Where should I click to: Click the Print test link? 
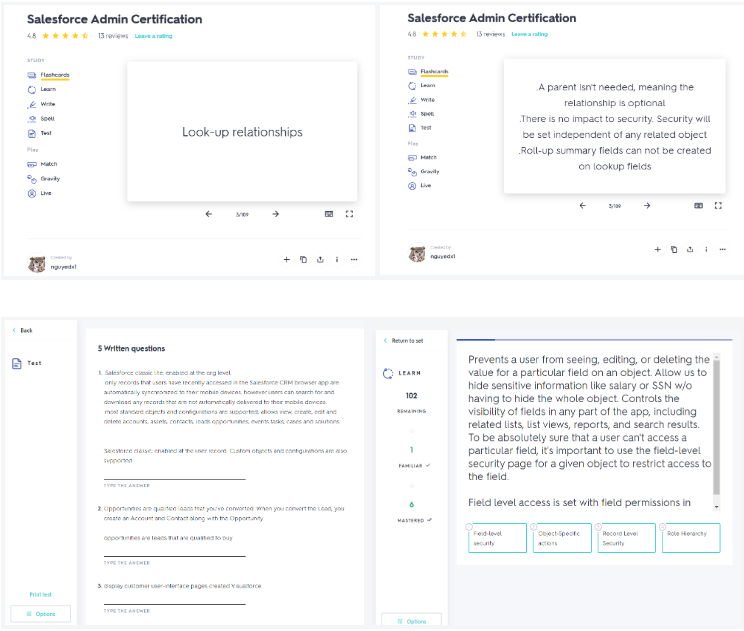click(x=40, y=594)
